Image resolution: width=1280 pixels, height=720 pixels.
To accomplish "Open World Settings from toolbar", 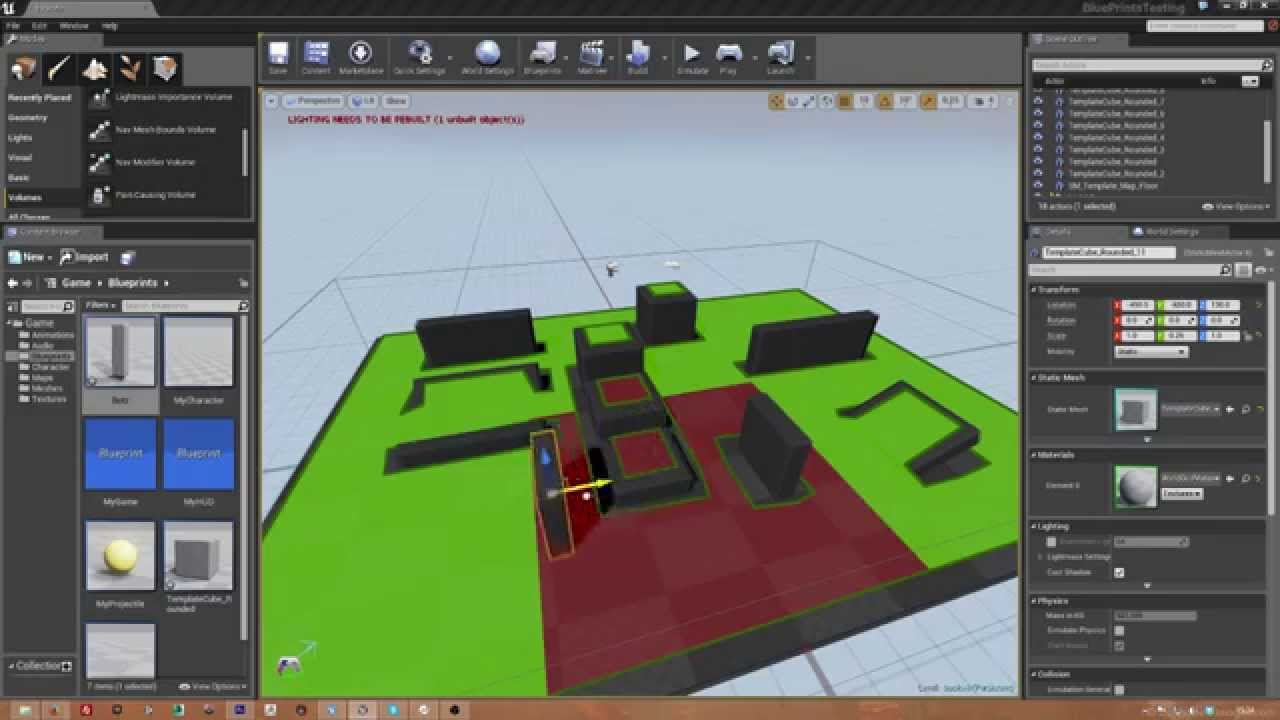I will (488, 56).
